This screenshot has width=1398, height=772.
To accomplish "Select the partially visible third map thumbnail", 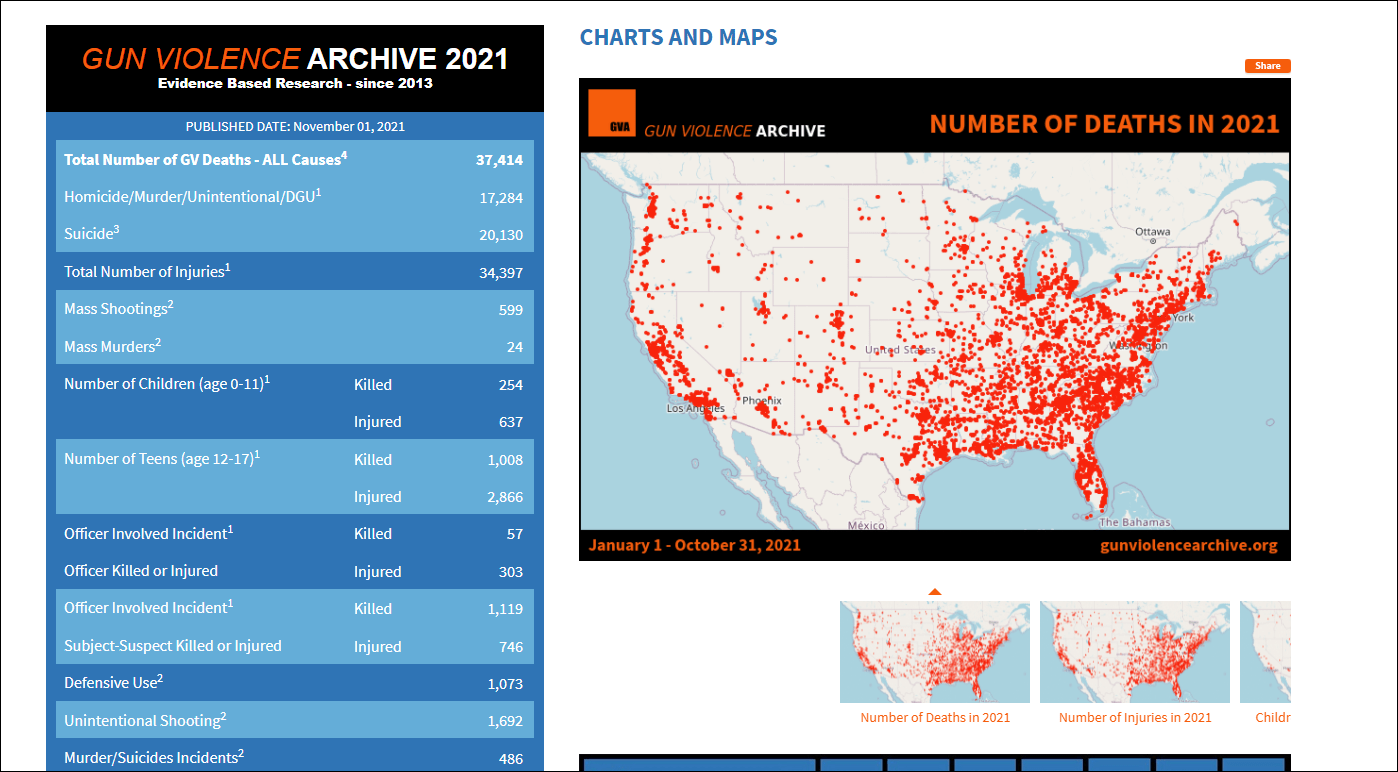I will [x=1265, y=652].
